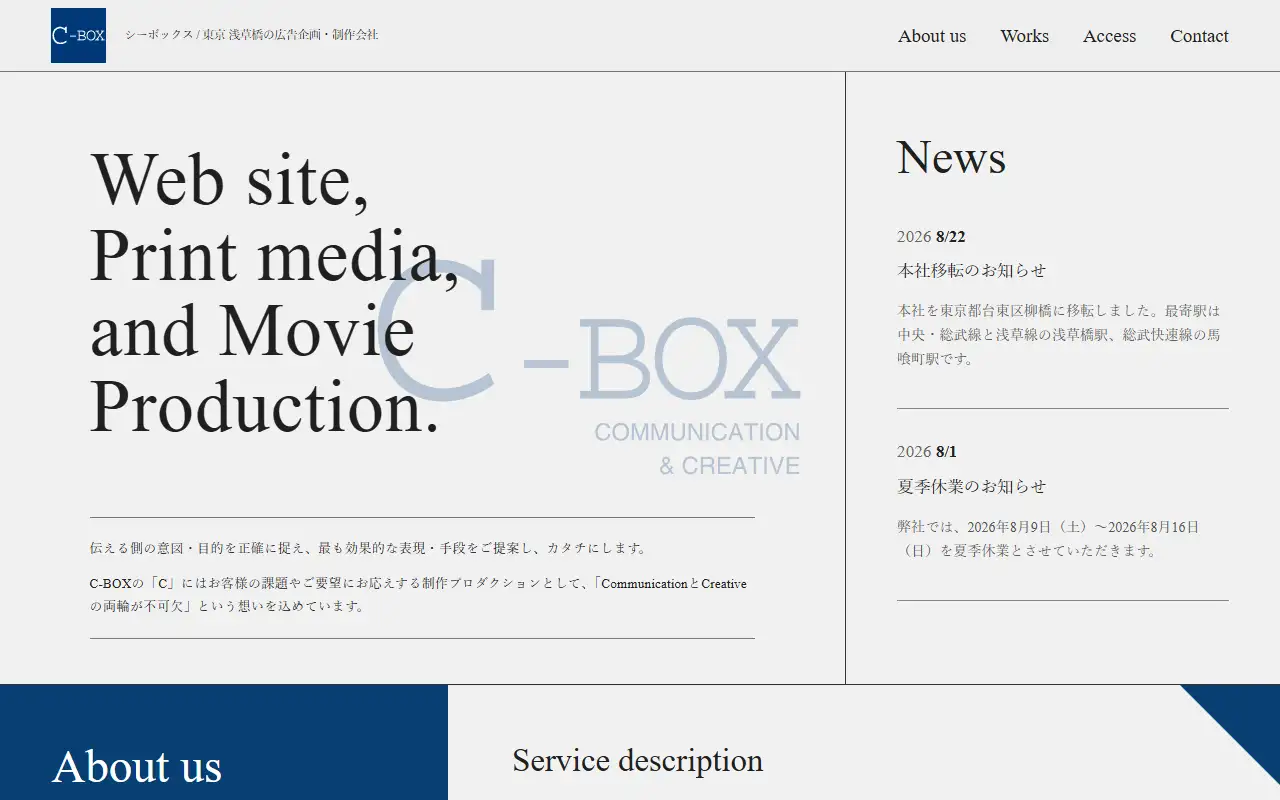The height and width of the screenshot is (800, 1280).
Task: Click the 2026 8/22 news date
Action: pos(931,237)
